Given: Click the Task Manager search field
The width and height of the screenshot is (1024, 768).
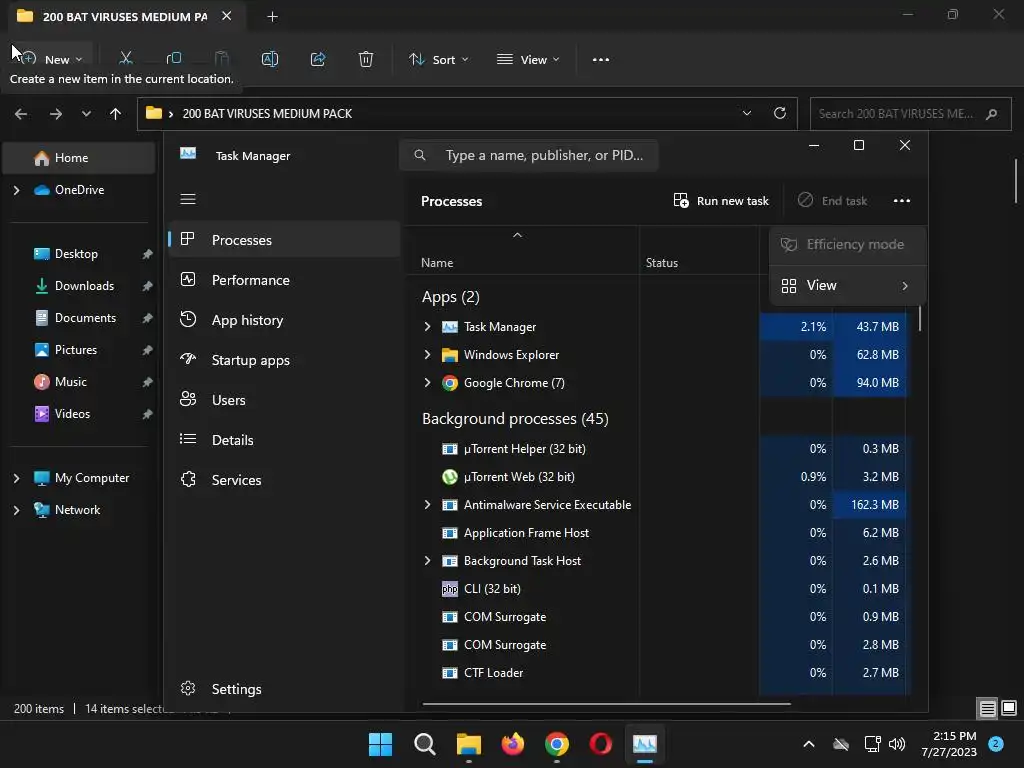Looking at the screenshot, I should pyautogui.click(x=528, y=155).
